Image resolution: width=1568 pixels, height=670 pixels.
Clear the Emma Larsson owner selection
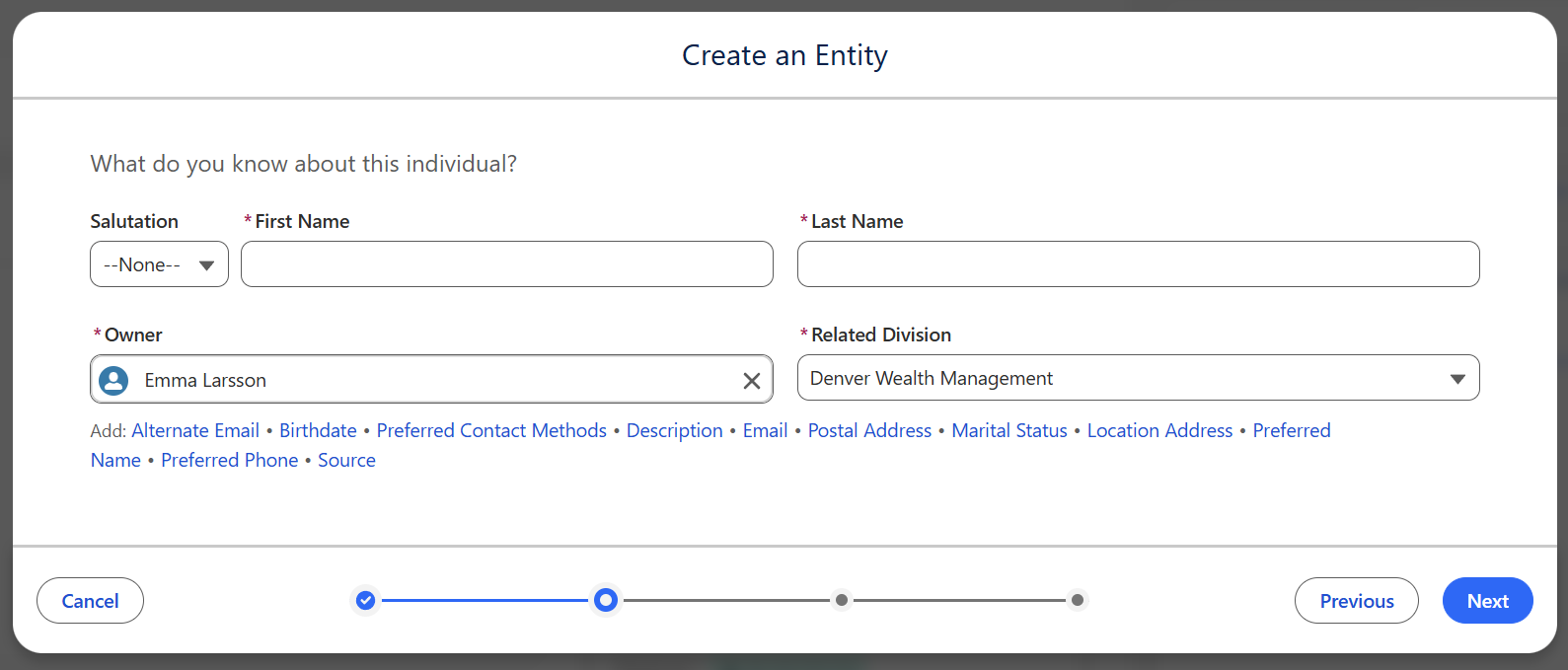click(x=751, y=381)
